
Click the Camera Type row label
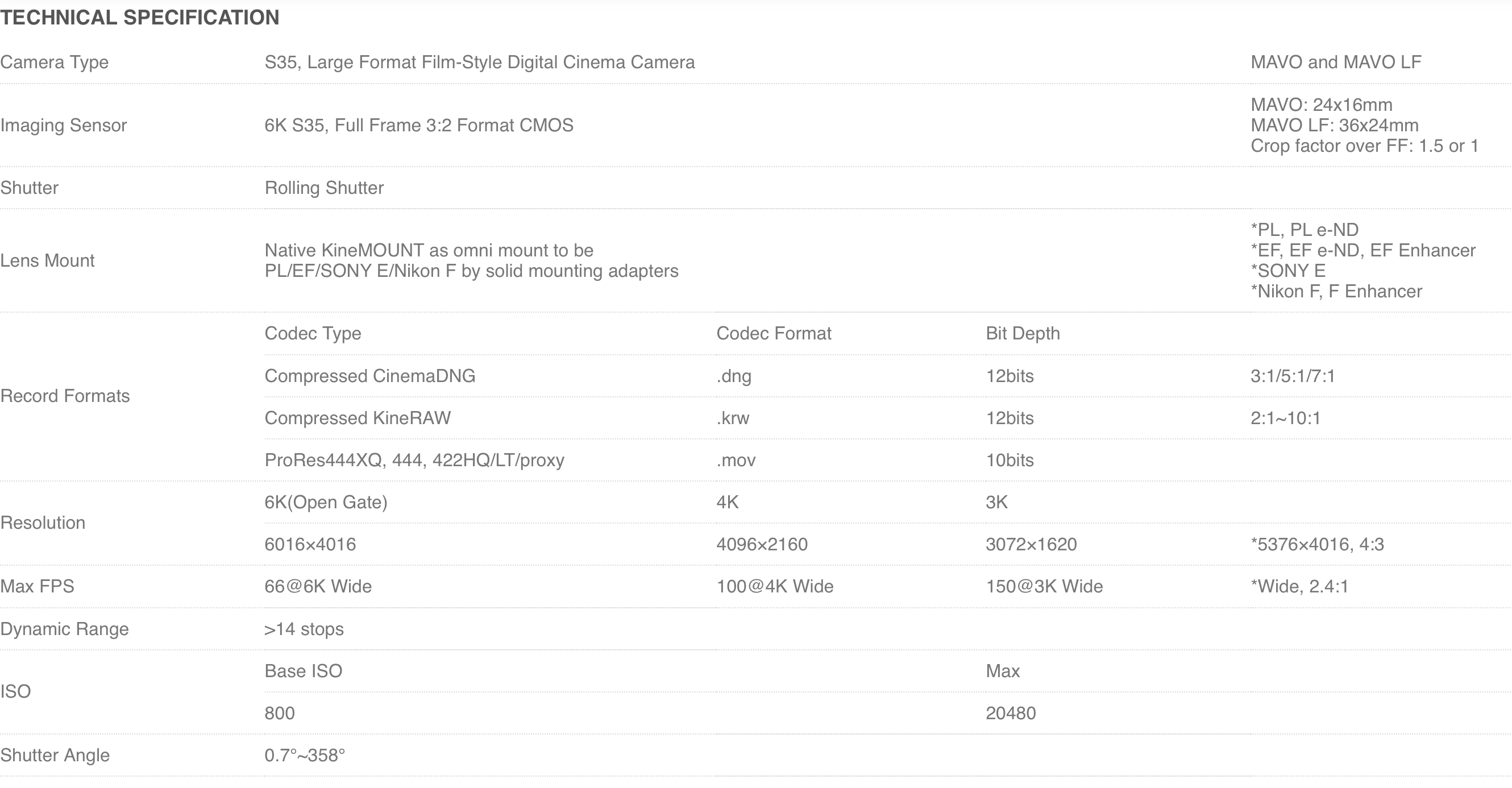pos(55,62)
